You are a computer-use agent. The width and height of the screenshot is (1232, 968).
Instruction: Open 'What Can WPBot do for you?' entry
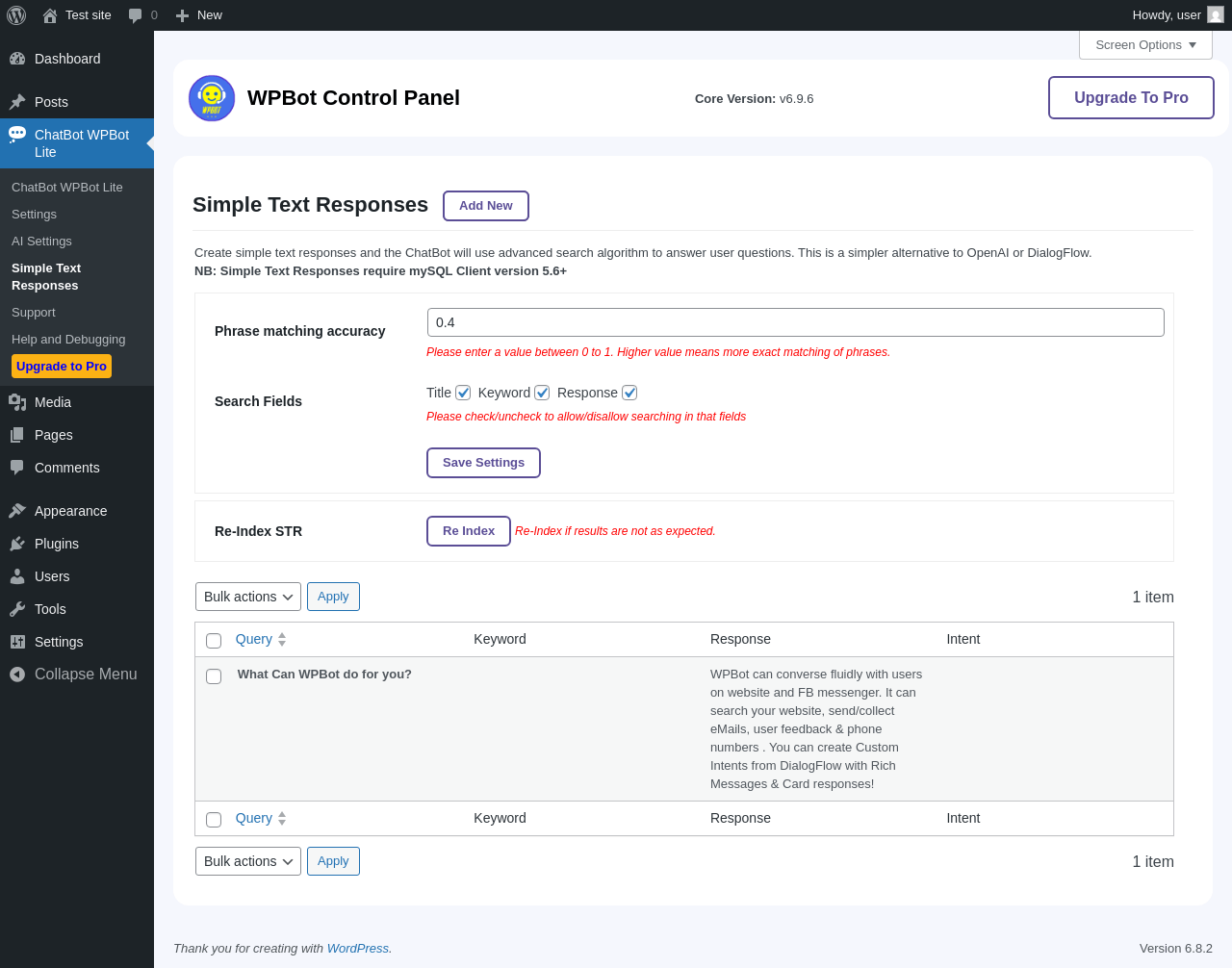point(324,675)
